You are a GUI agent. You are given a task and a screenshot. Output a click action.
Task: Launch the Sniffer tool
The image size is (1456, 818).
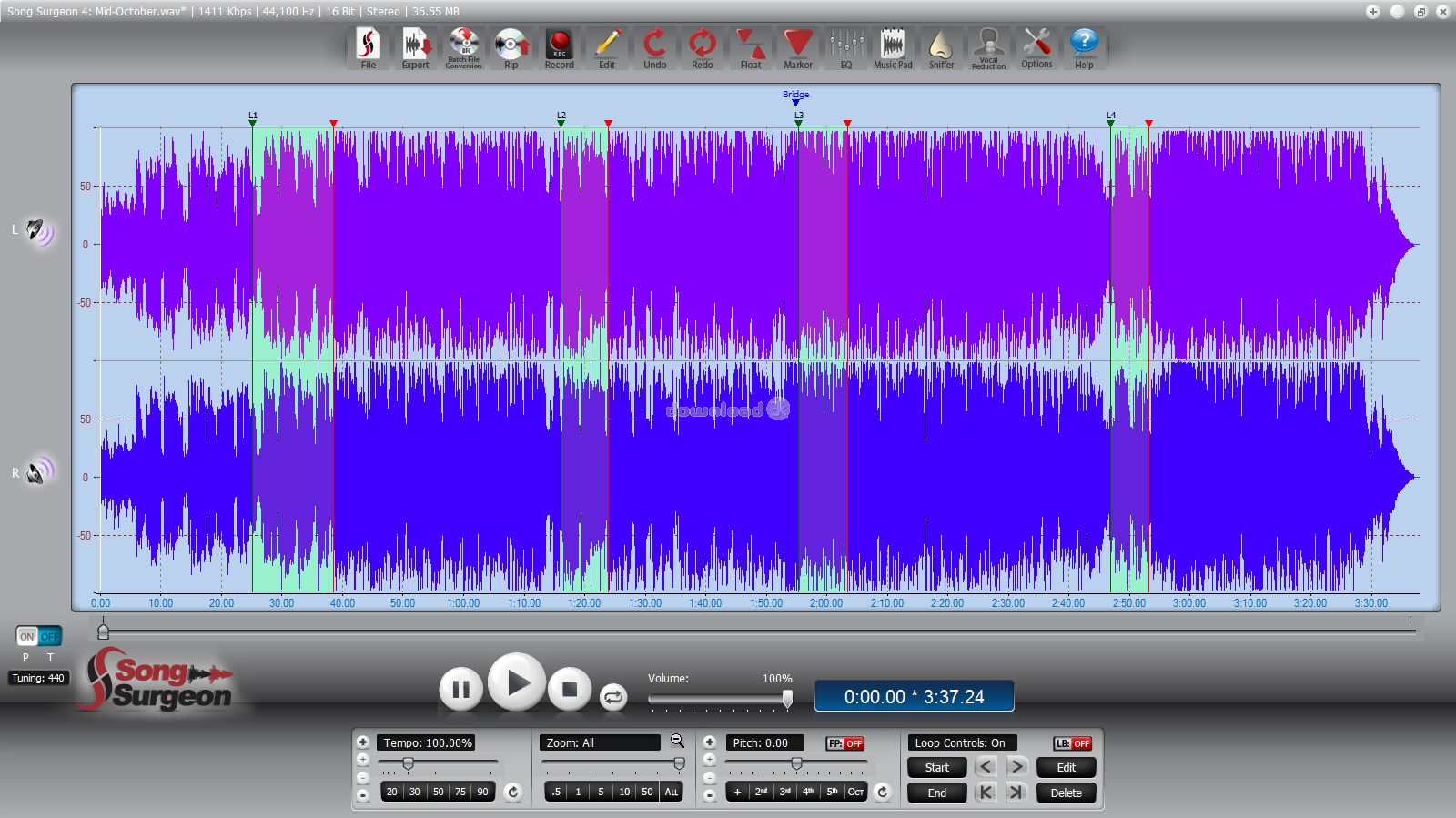(941, 48)
